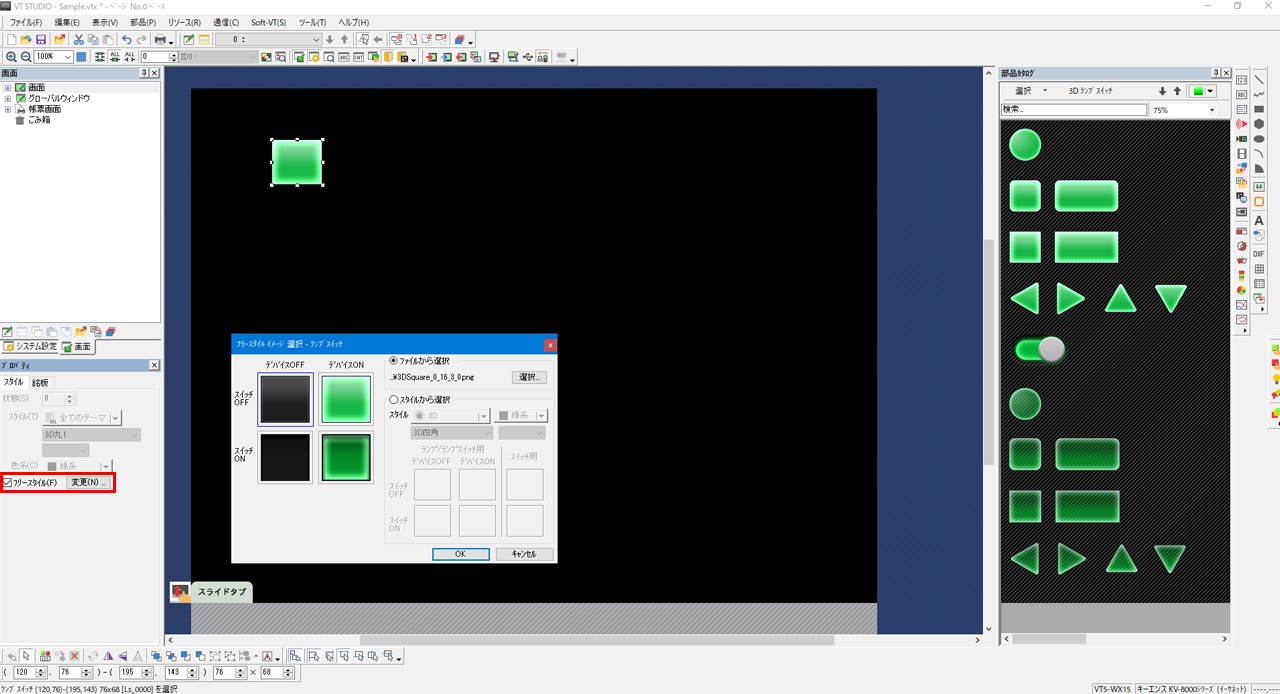Click the Zoom in magnifier icon
This screenshot has width=1280, height=694.
click(x=11, y=57)
